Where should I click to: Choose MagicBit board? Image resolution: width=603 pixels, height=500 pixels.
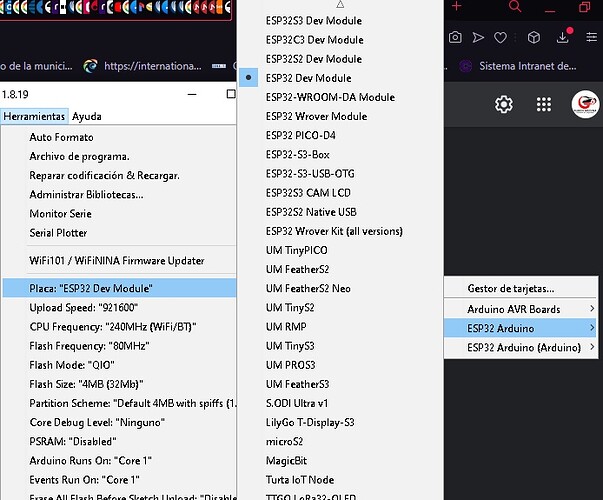click(341, 460)
